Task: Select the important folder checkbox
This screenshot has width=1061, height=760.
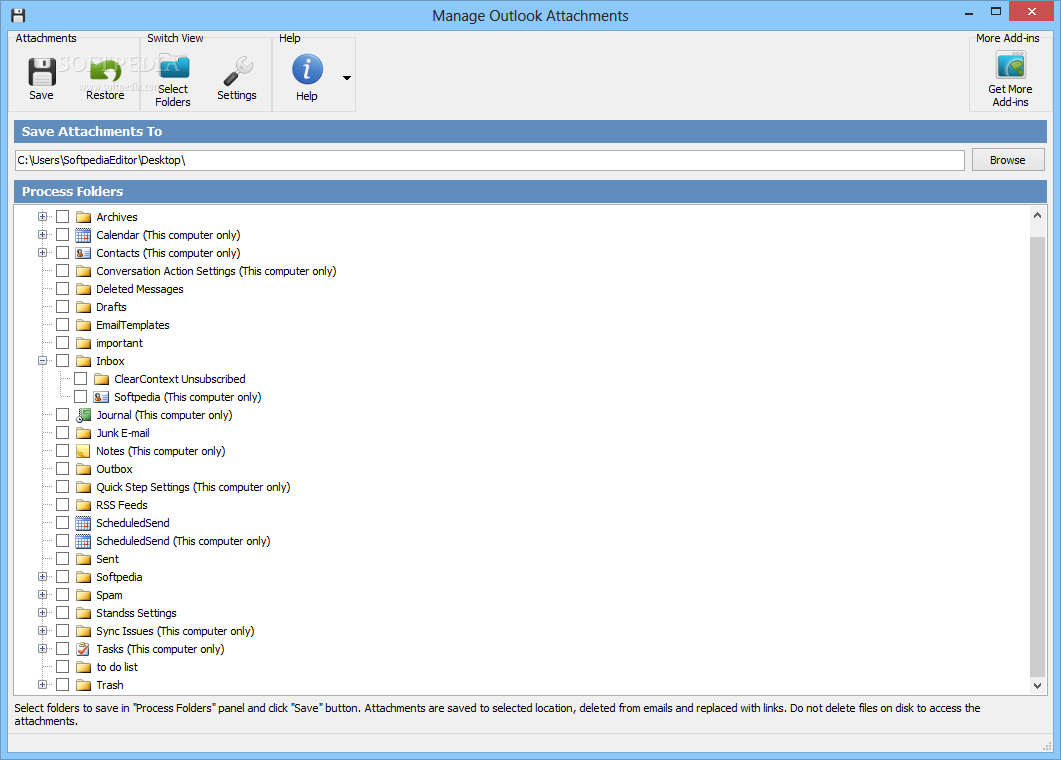Action: pos(62,342)
